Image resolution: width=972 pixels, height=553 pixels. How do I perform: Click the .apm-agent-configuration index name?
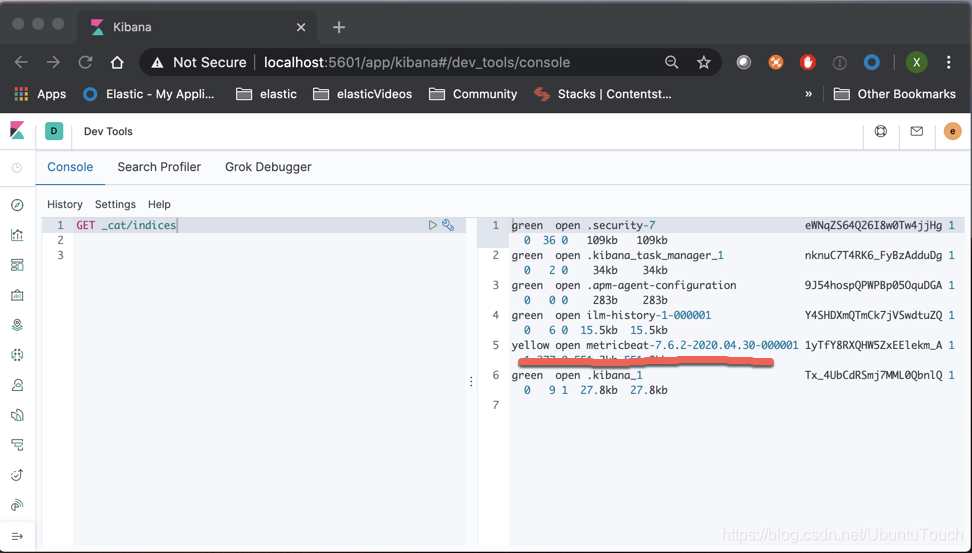(x=661, y=285)
